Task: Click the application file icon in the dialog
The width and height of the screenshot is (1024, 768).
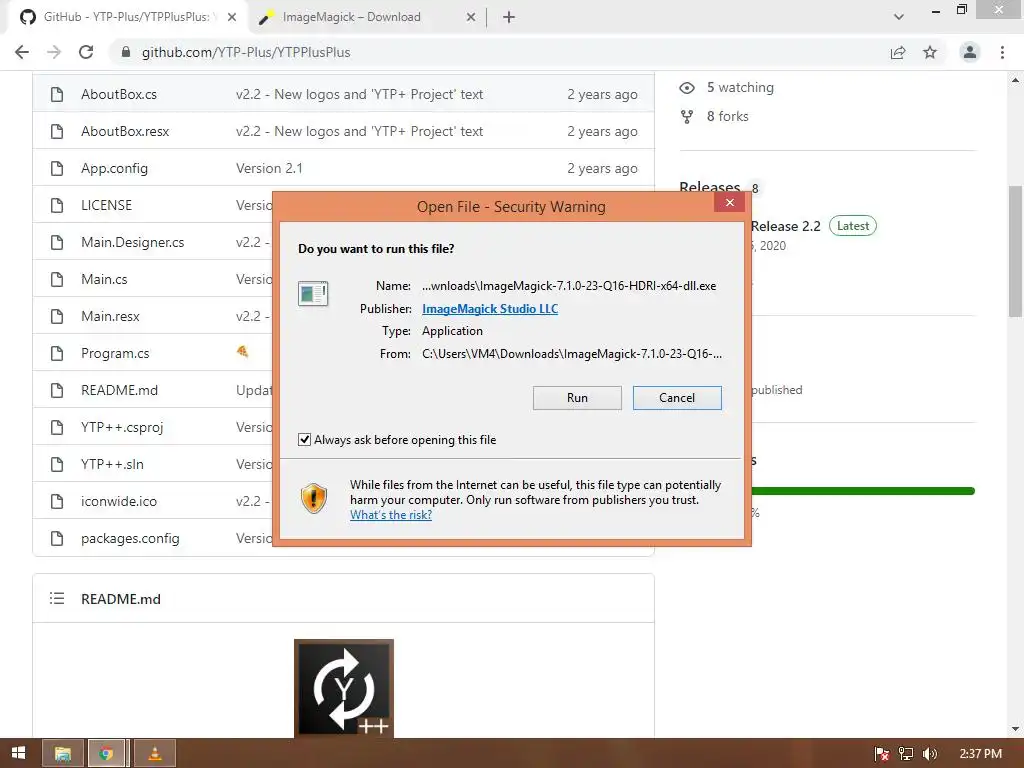Action: [x=313, y=294]
